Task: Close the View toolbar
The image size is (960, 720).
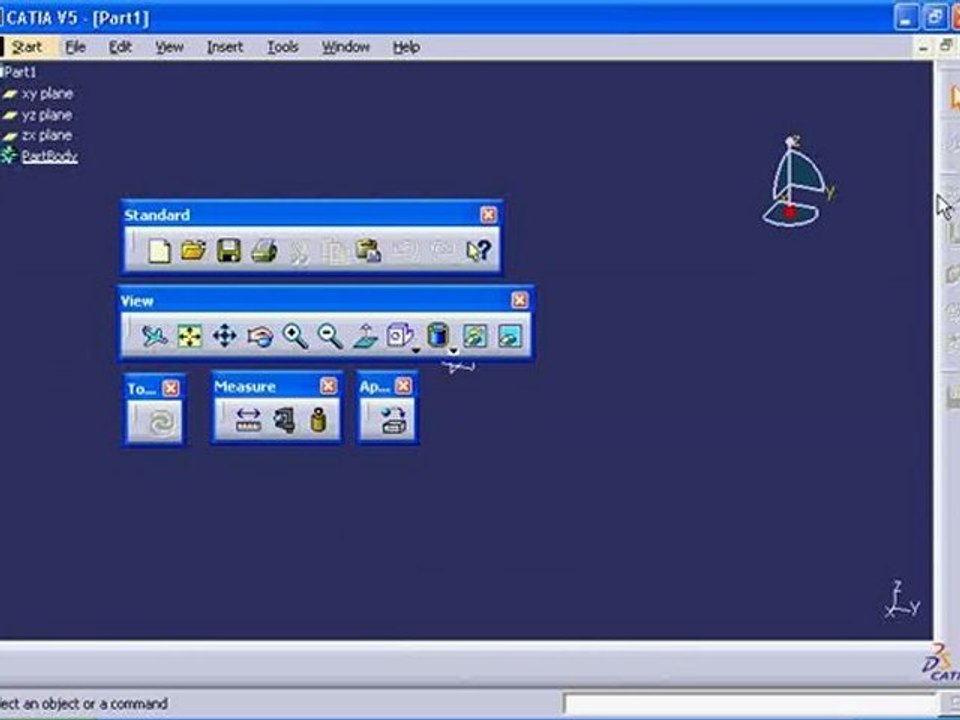Action: (x=519, y=300)
